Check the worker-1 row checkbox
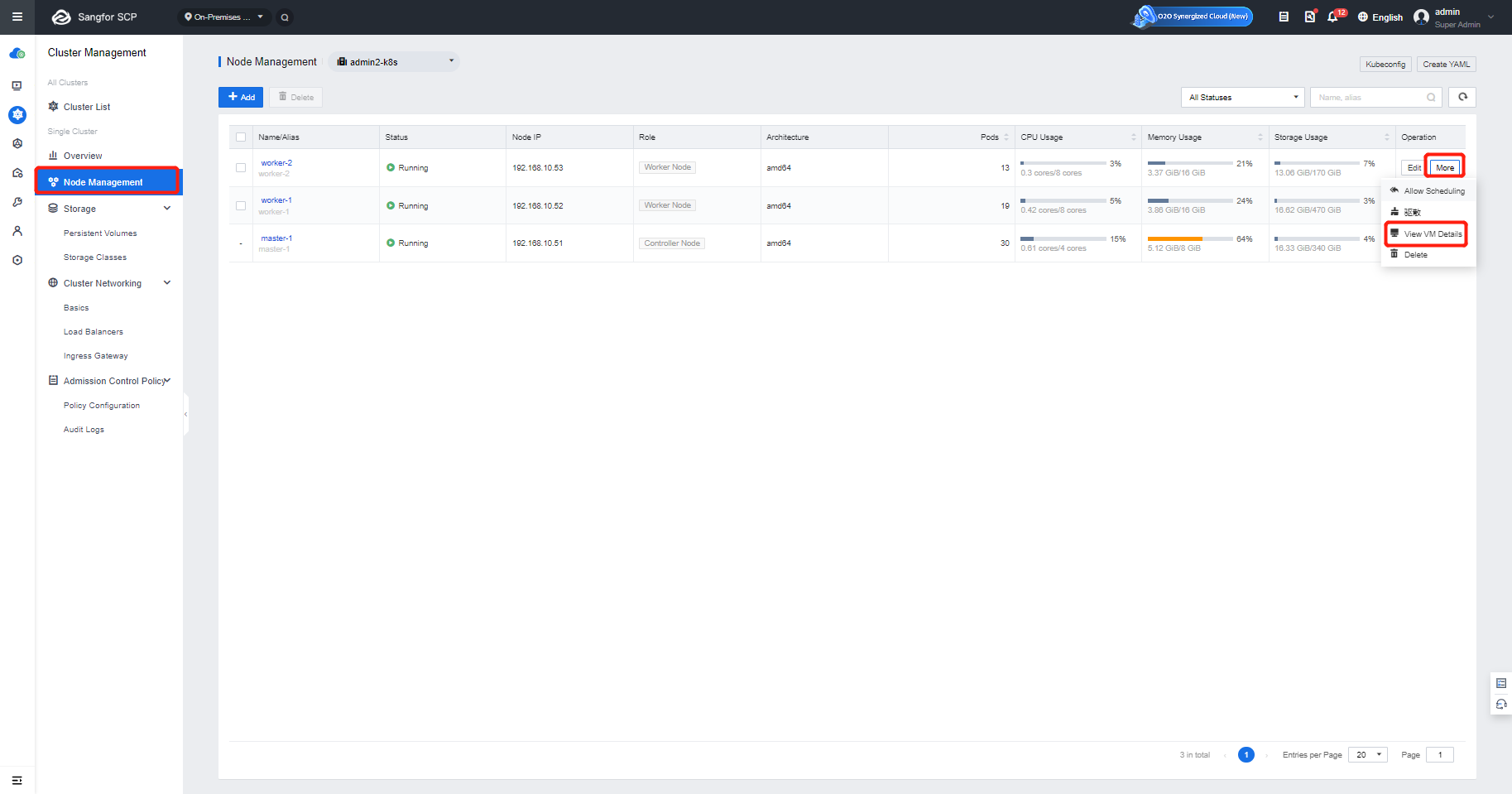 coord(241,206)
